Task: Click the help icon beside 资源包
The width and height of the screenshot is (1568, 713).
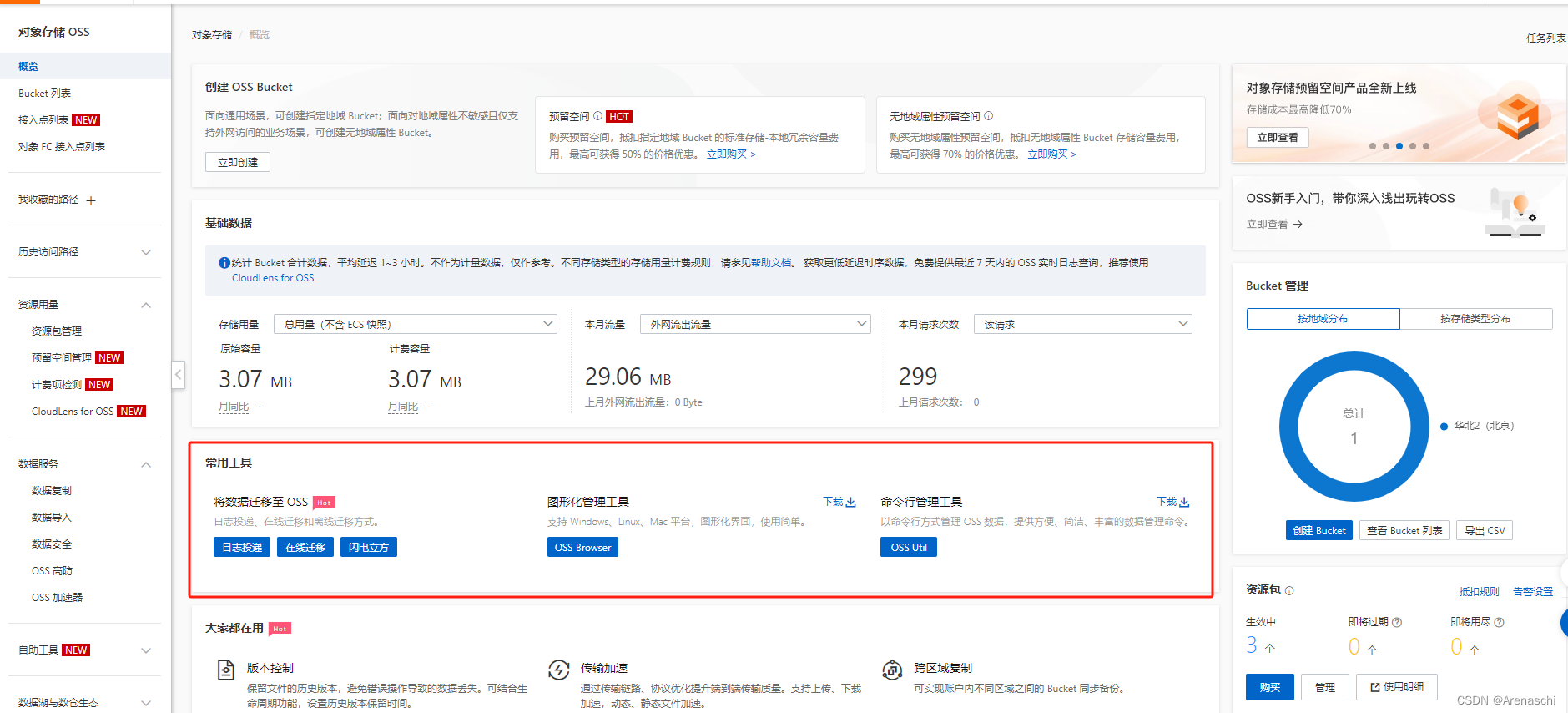Action: pyautogui.click(x=1289, y=590)
